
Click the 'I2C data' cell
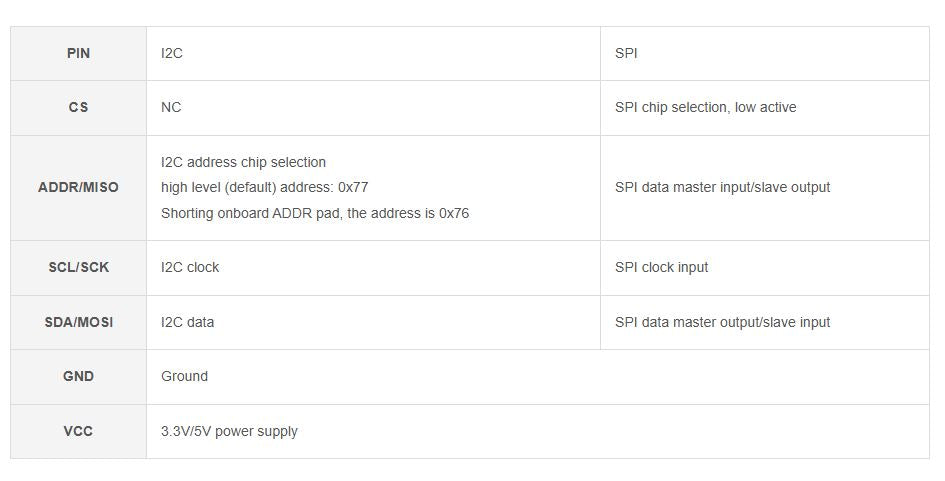tap(187, 322)
